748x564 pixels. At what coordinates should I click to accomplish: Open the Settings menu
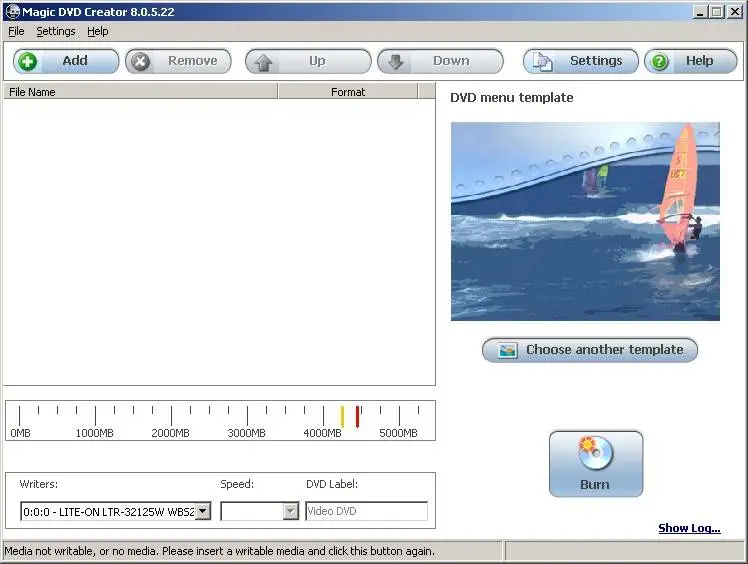pyautogui.click(x=56, y=31)
